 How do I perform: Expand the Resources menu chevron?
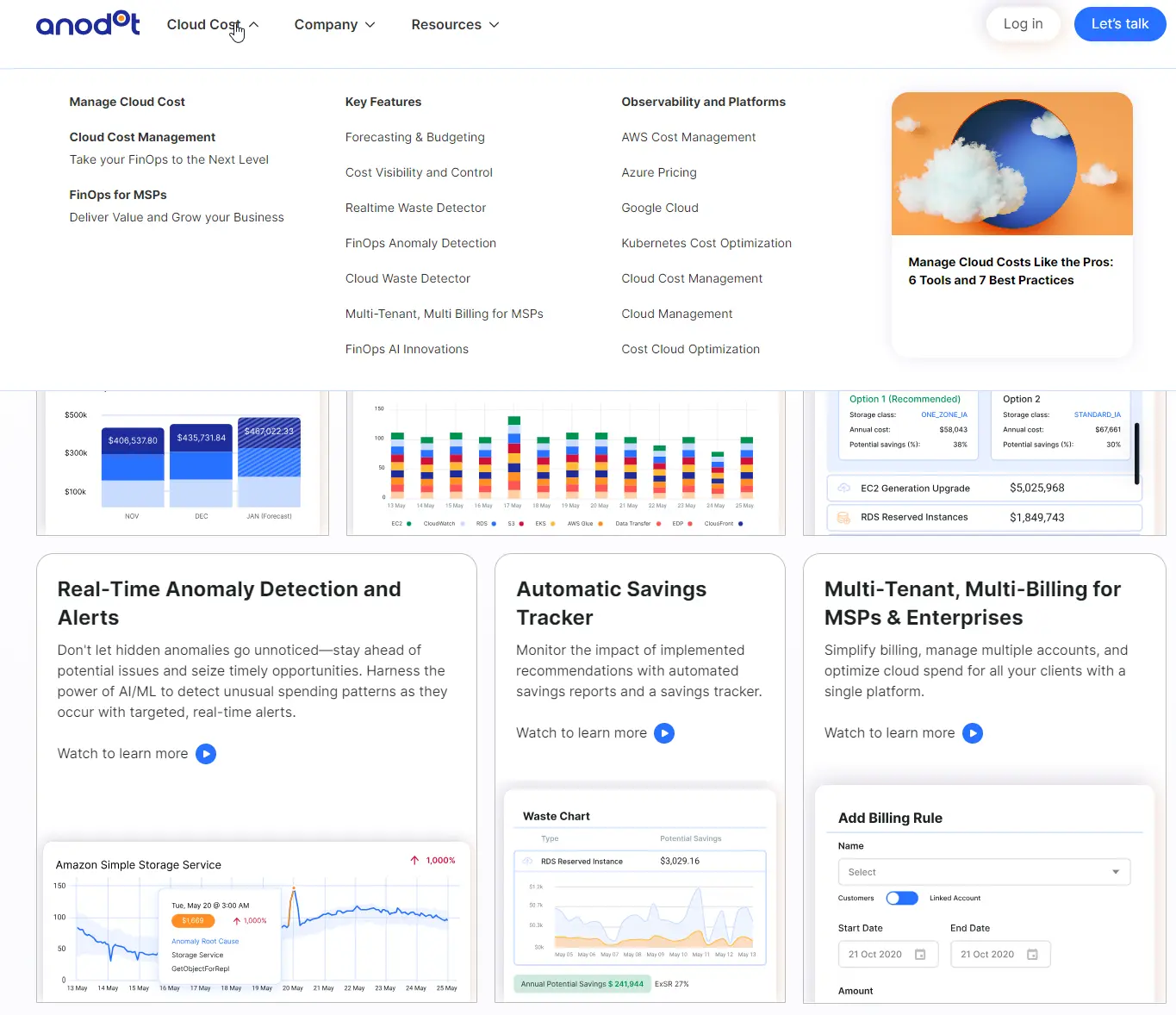point(495,25)
